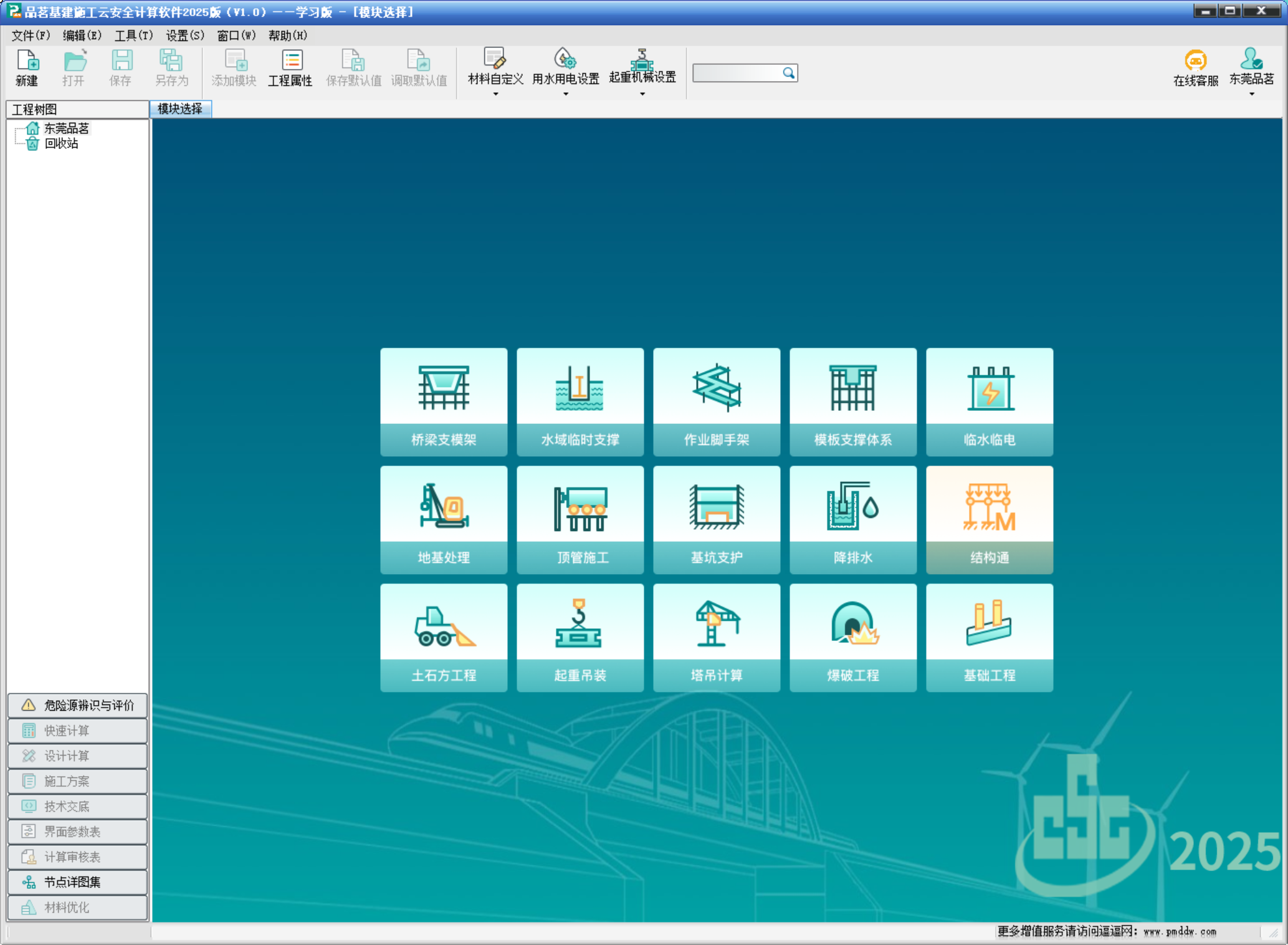Open the 帮助(H) menu
Viewport: 1288px width, 945px height.
point(287,36)
